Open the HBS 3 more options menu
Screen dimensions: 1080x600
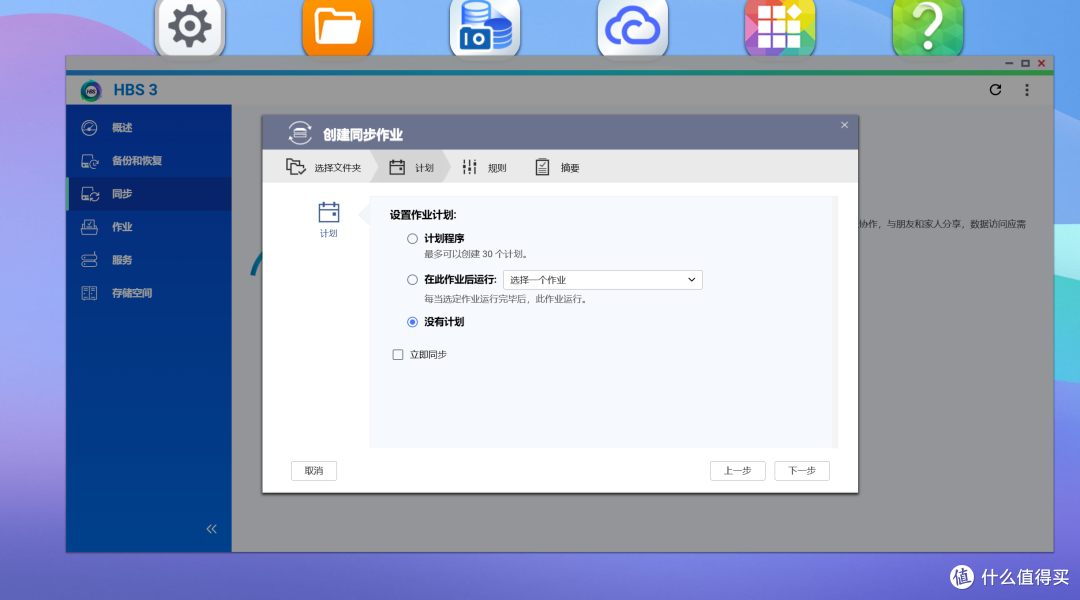coord(1026,90)
